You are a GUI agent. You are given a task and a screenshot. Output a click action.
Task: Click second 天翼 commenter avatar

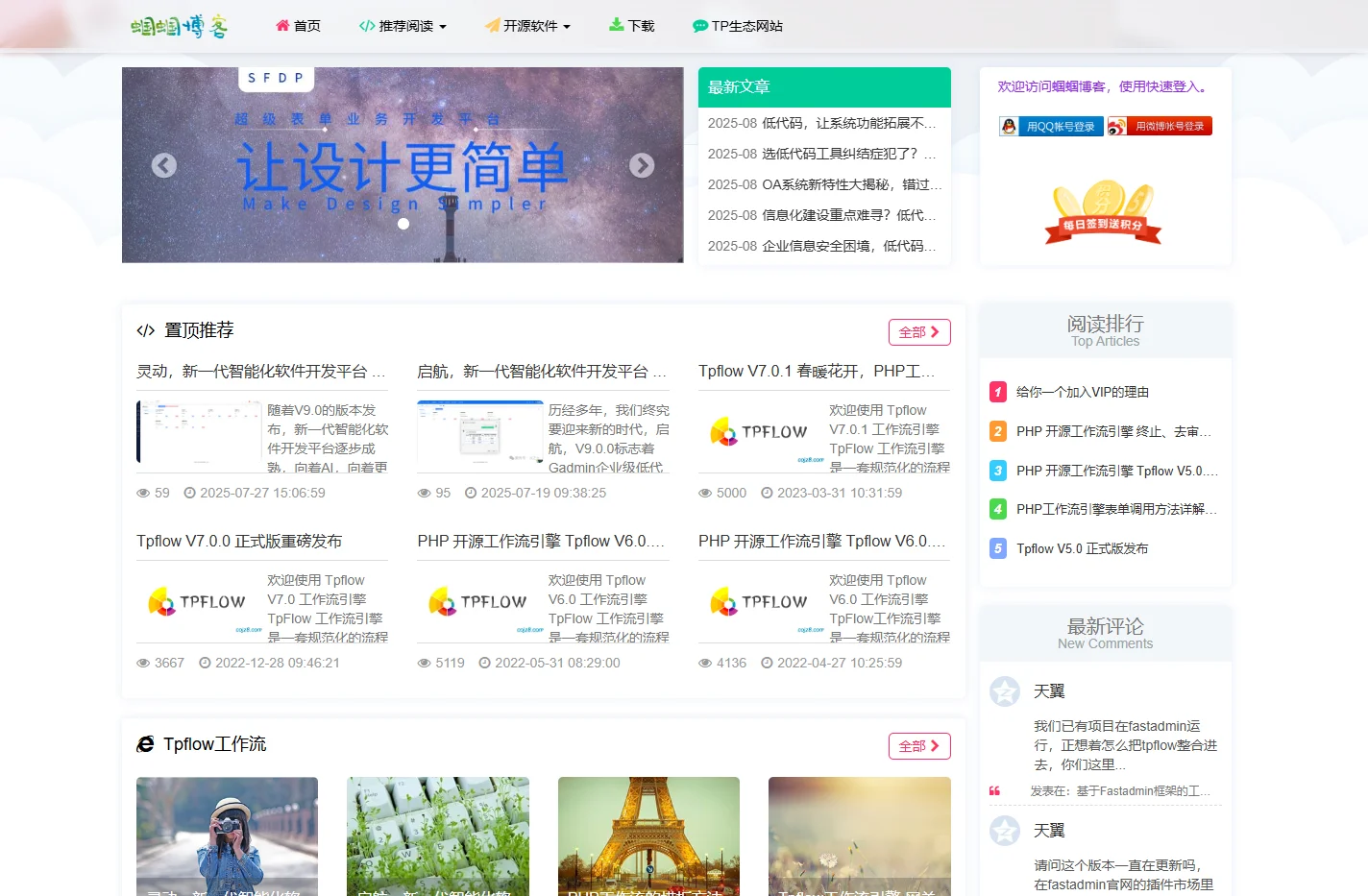coord(1005,831)
